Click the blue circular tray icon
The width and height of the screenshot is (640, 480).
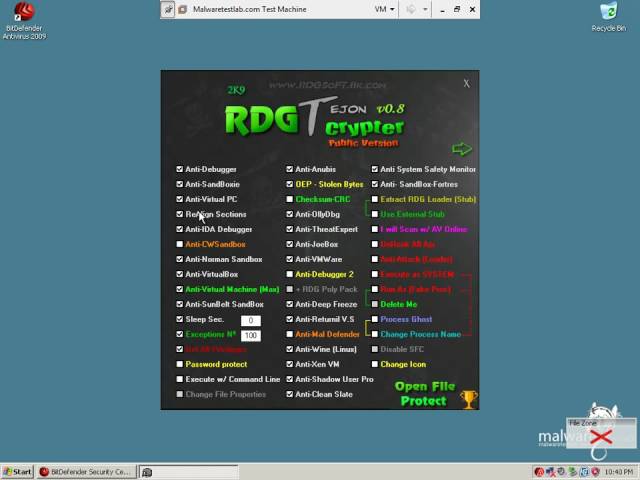click(584, 472)
